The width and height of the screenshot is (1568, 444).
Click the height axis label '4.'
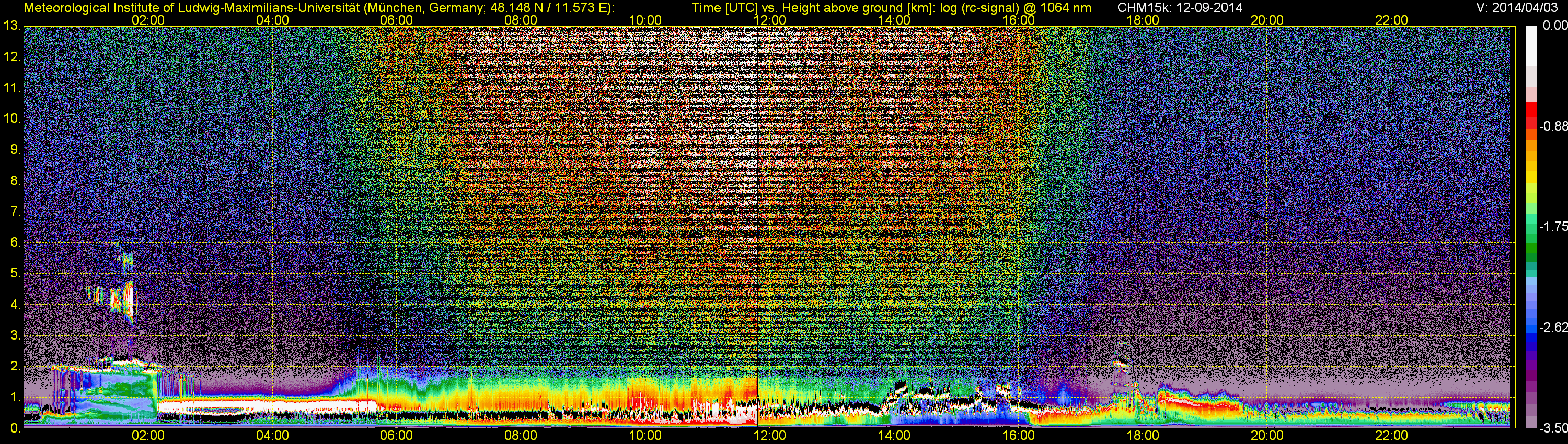coord(15,304)
